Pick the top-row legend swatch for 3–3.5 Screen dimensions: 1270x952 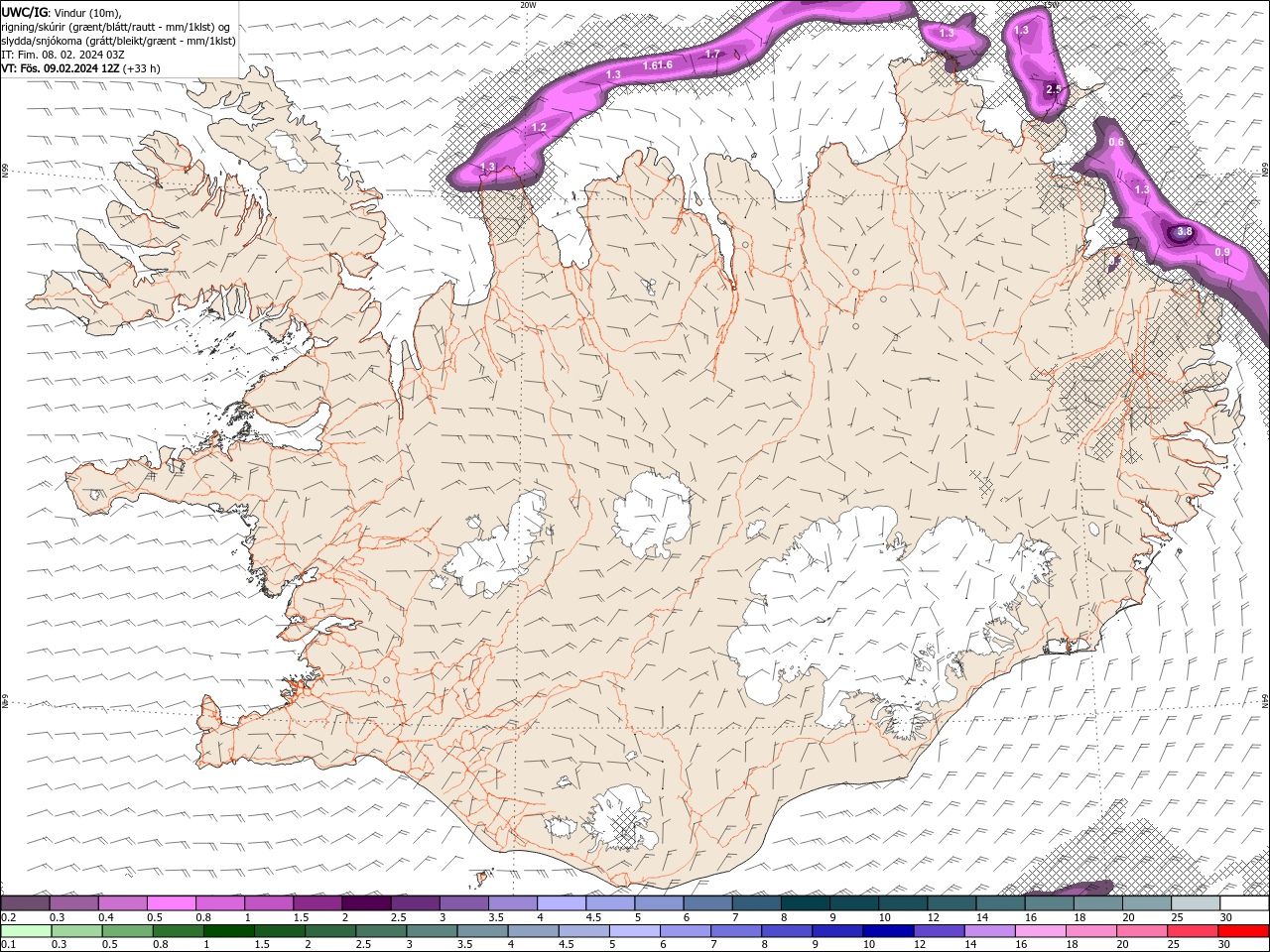464,902
